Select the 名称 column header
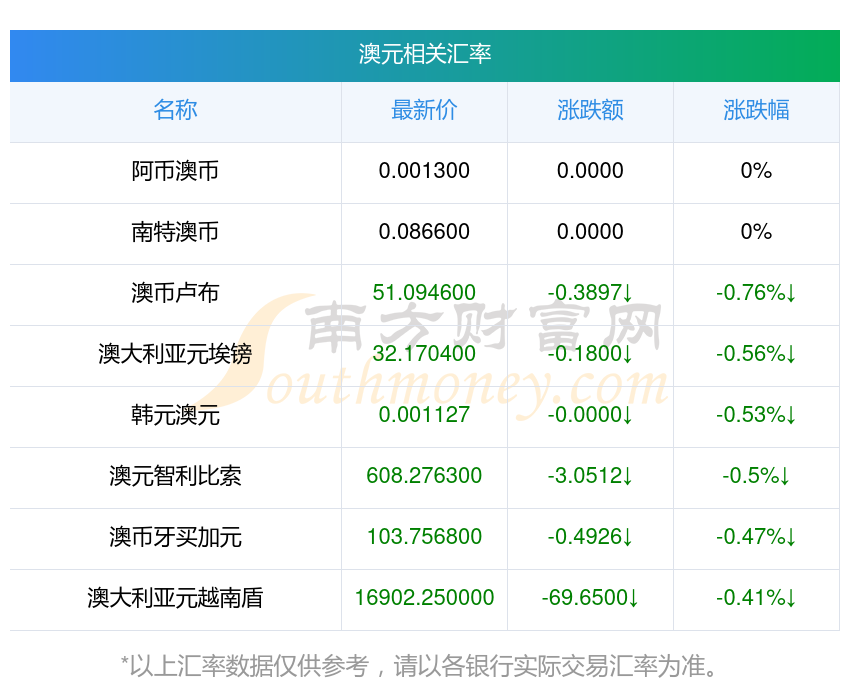Image resolution: width=850 pixels, height=698 pixels. point(175,110)
